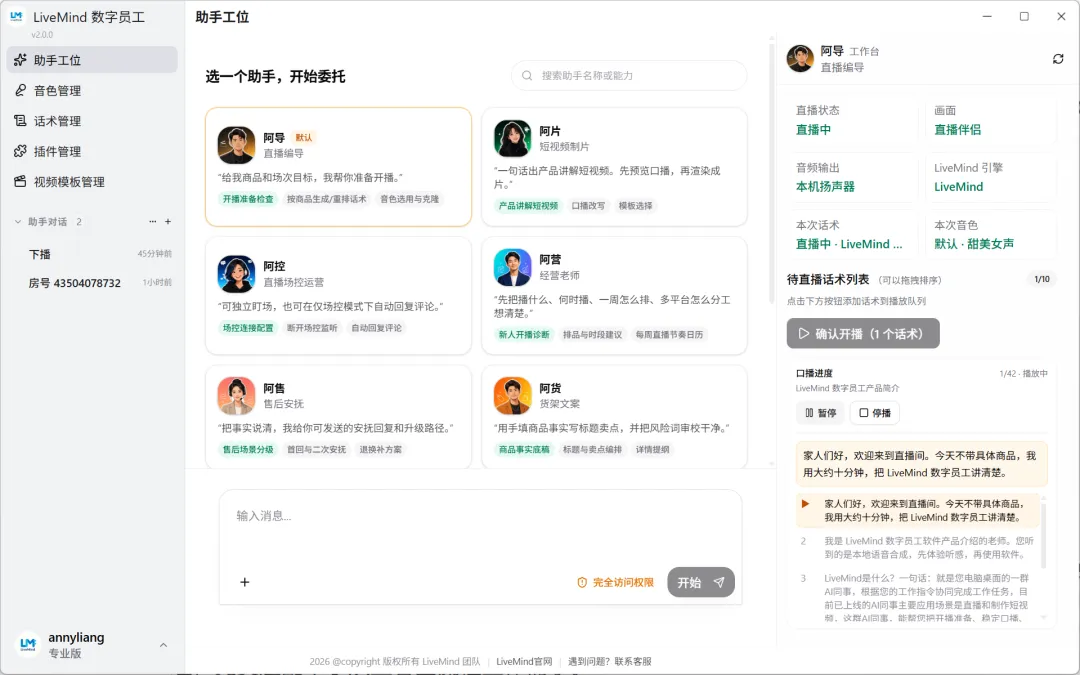Open the LiveMind 引擎 setting
Viewport: 1080px width, 675px height.
click(x=990, y=177)
